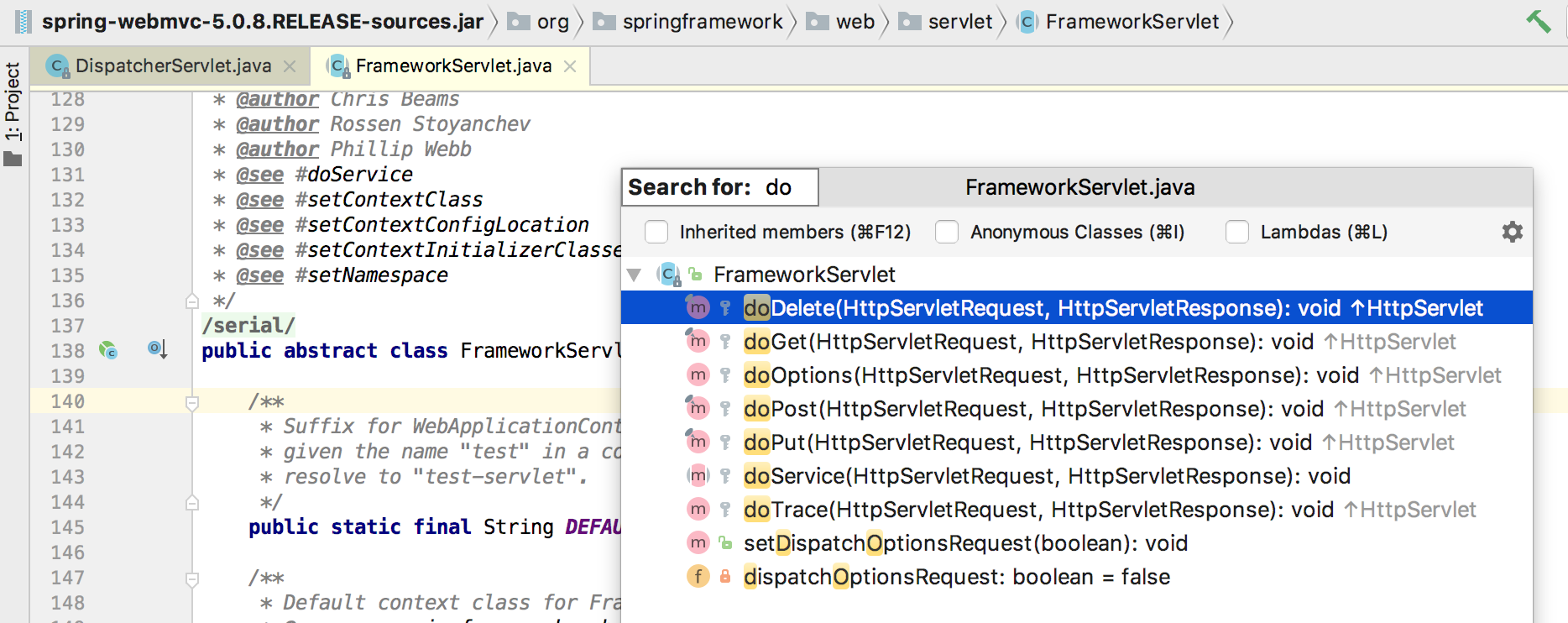The height and width of the screenshot is (623, 1568).
Task: Click the Project tool window sidebar button
Action: [x=13, y=115]
